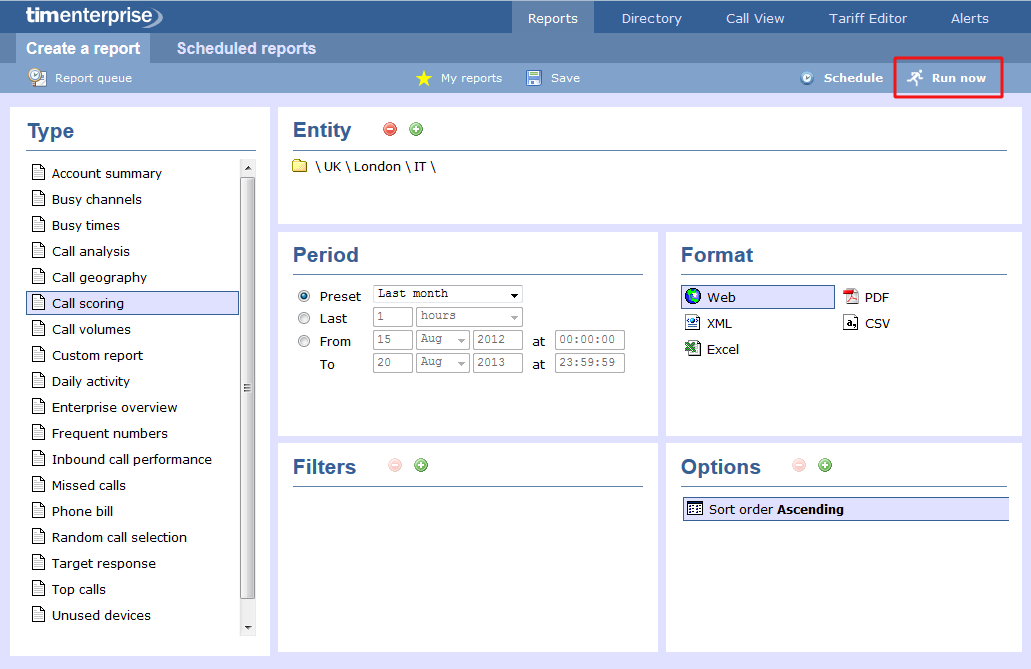Viewport: 1031px width, 669px height.
Task: Switch to the Tariff Editor tab
Action: (868, 18)
